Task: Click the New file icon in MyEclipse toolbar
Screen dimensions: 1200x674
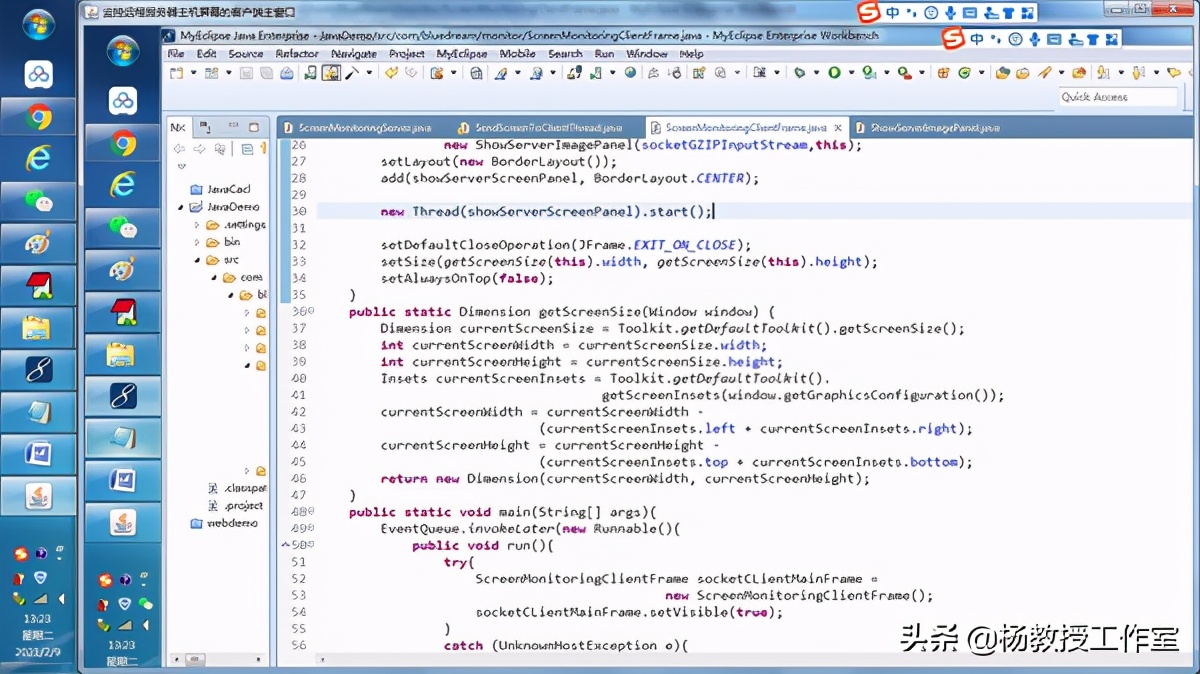Action: pos(177,73)
